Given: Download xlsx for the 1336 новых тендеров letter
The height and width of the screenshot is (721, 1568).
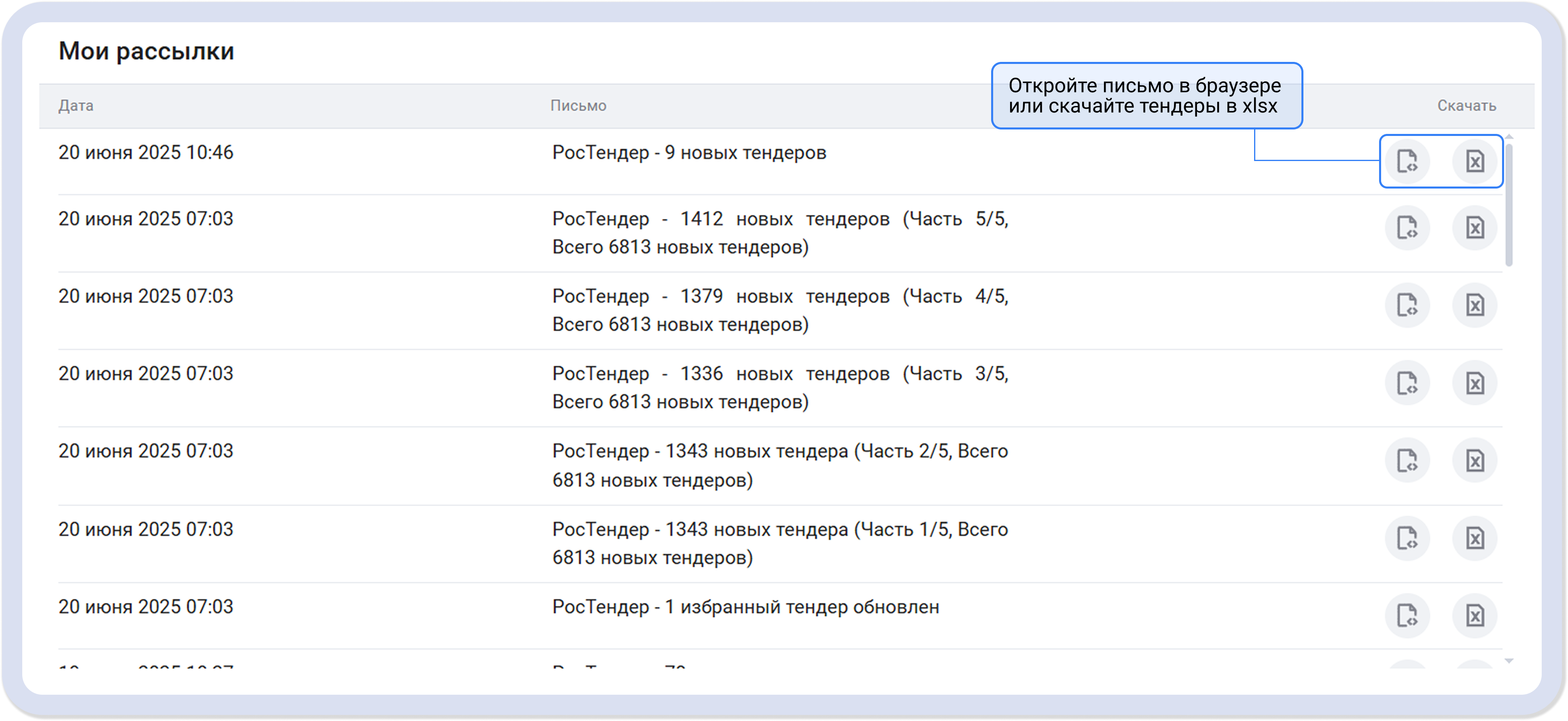Looking at the screenshot, I should (1474, 383).
